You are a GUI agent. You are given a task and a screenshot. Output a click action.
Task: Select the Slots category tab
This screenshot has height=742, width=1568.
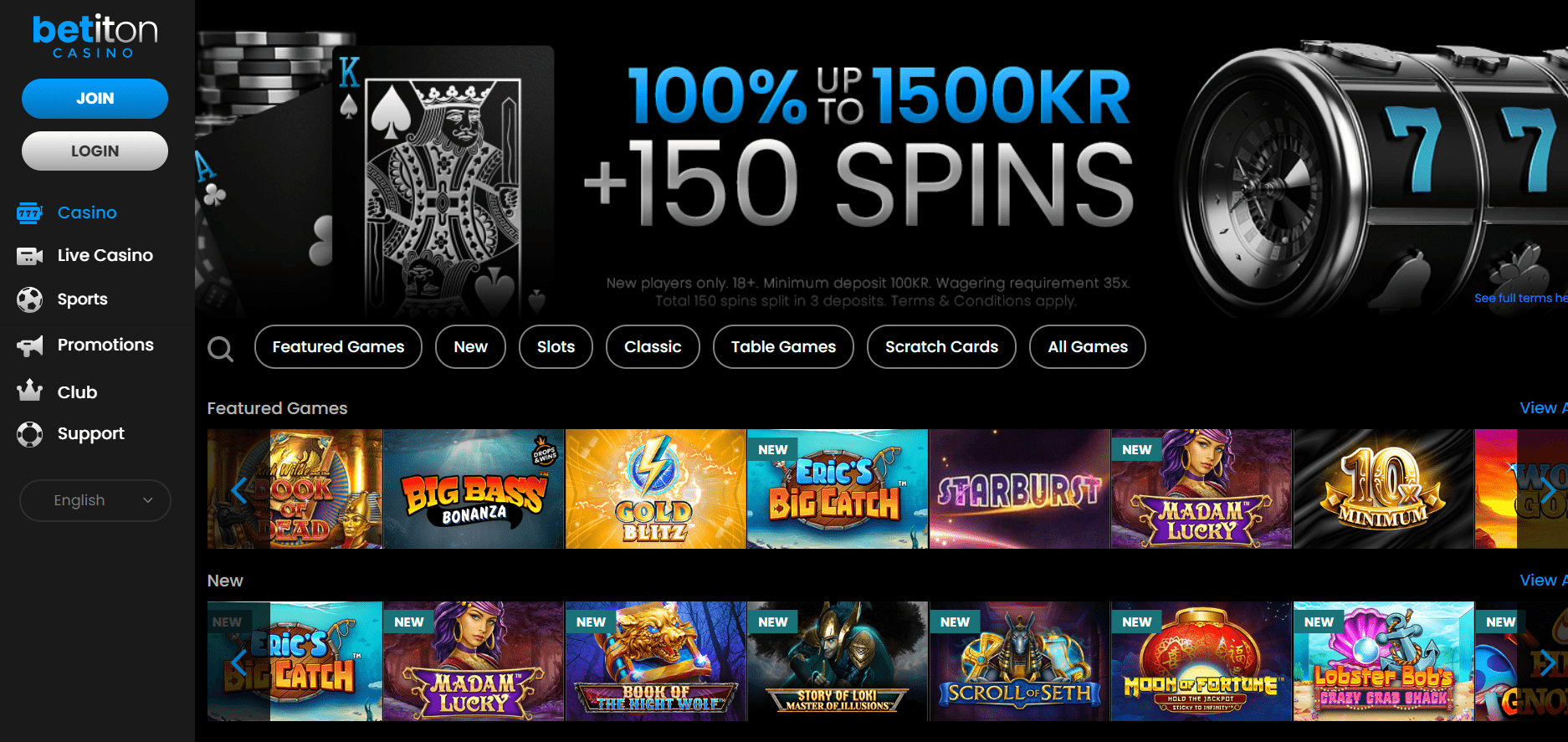[556, 346]
